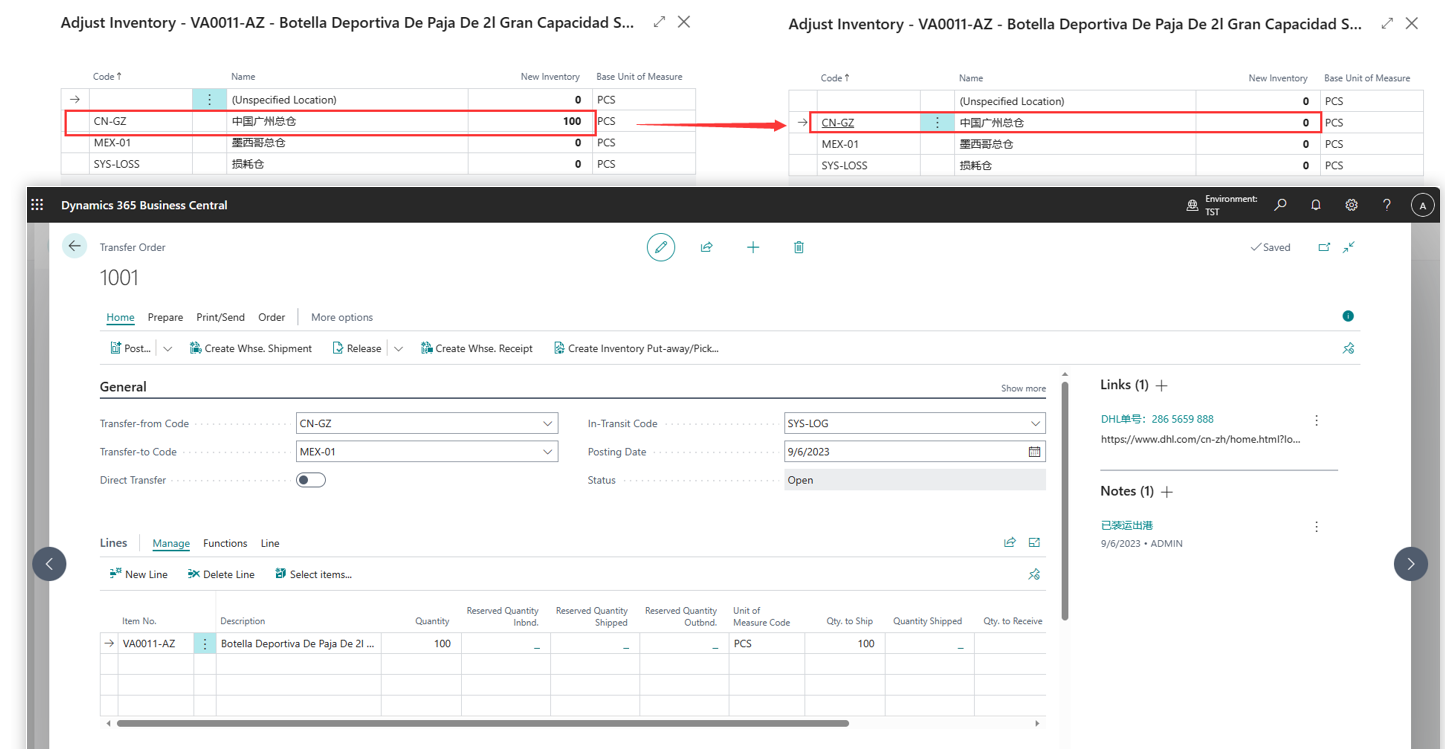The image size is (1445, 749).
Task: Click the plus icon to create new
Action: point(753,247)
